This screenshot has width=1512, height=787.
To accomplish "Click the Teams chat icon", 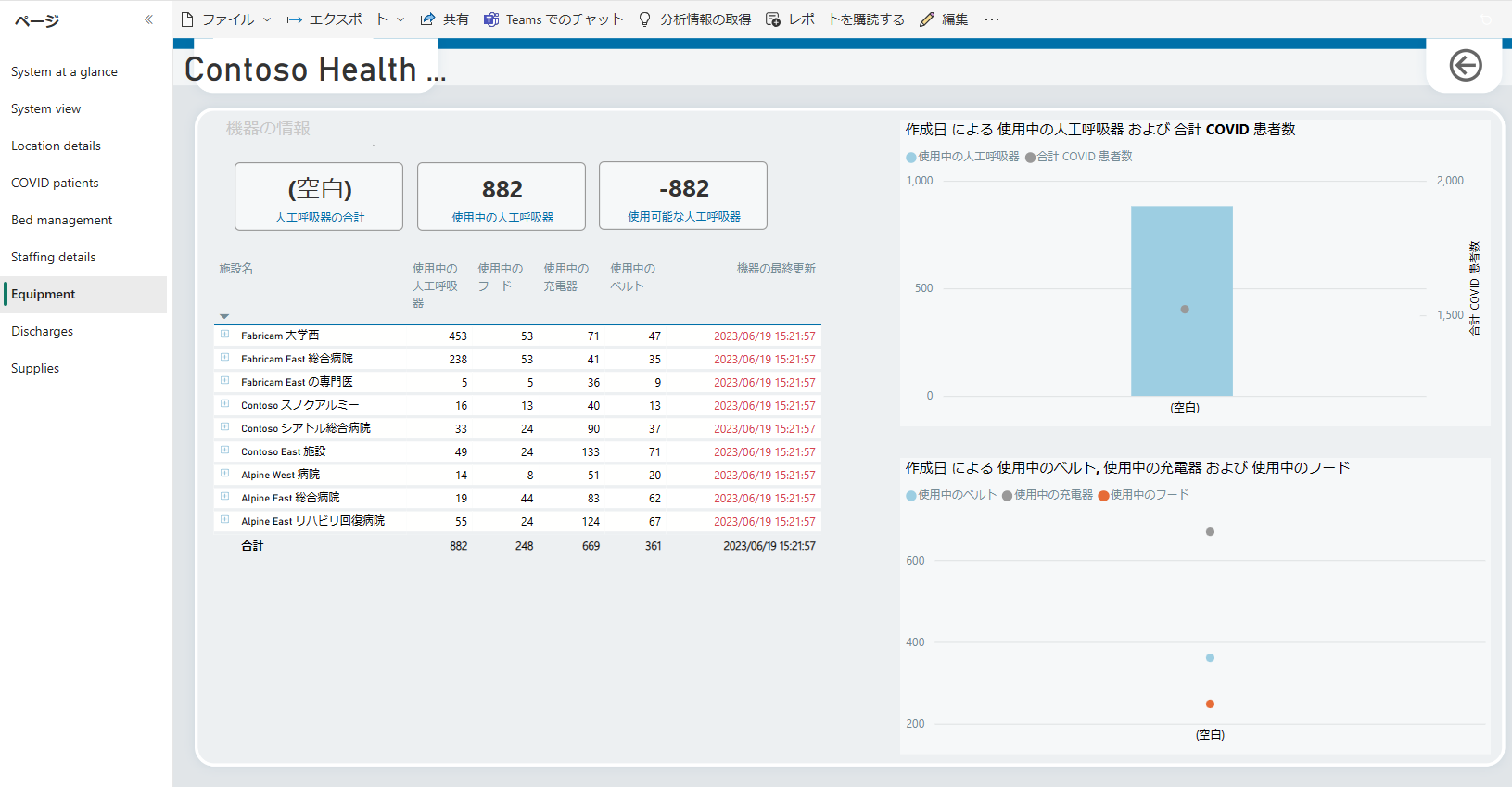I will click(x=491, y=19).
